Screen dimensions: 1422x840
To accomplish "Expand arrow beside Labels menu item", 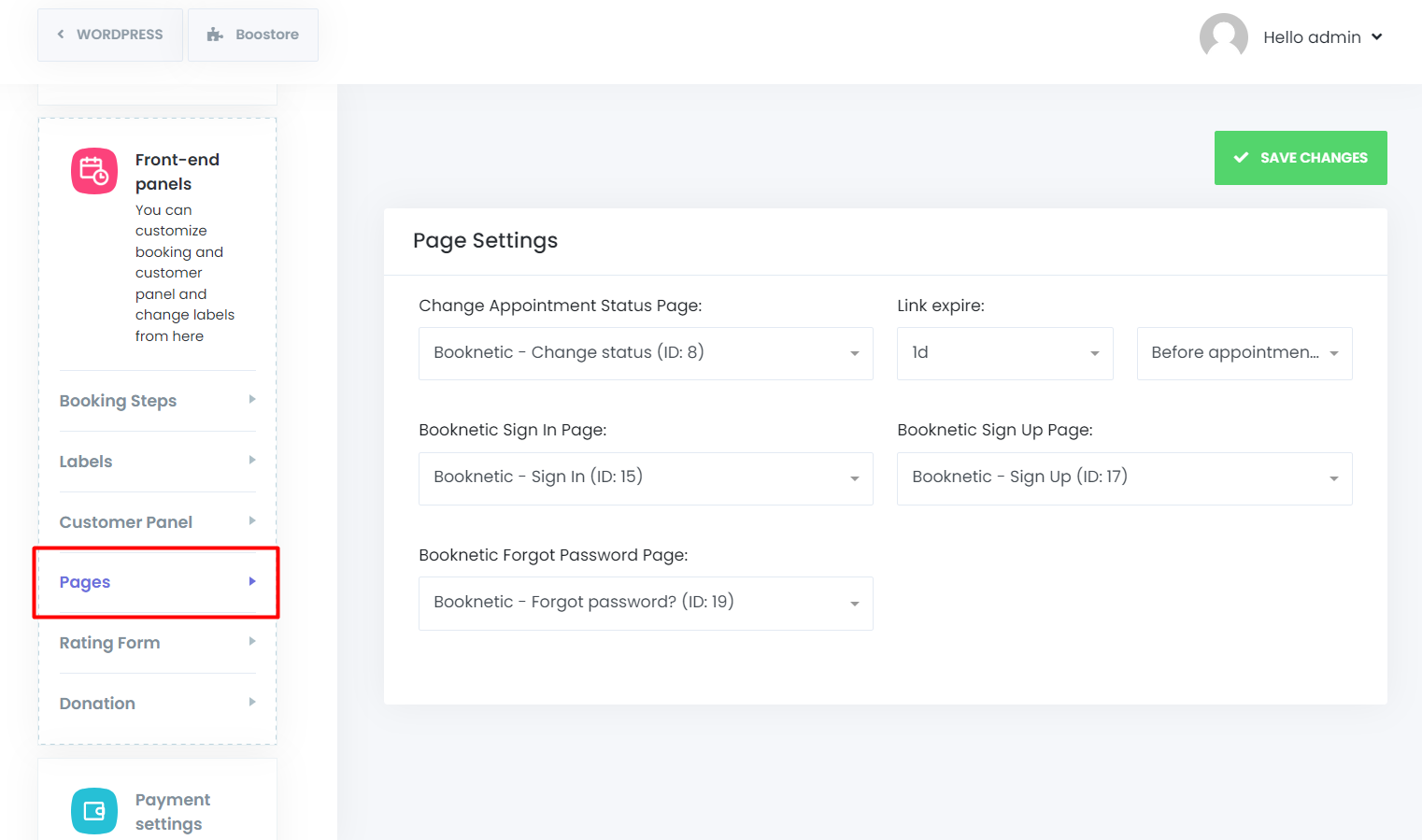I will pyautogui.click(x=252, y=461).
